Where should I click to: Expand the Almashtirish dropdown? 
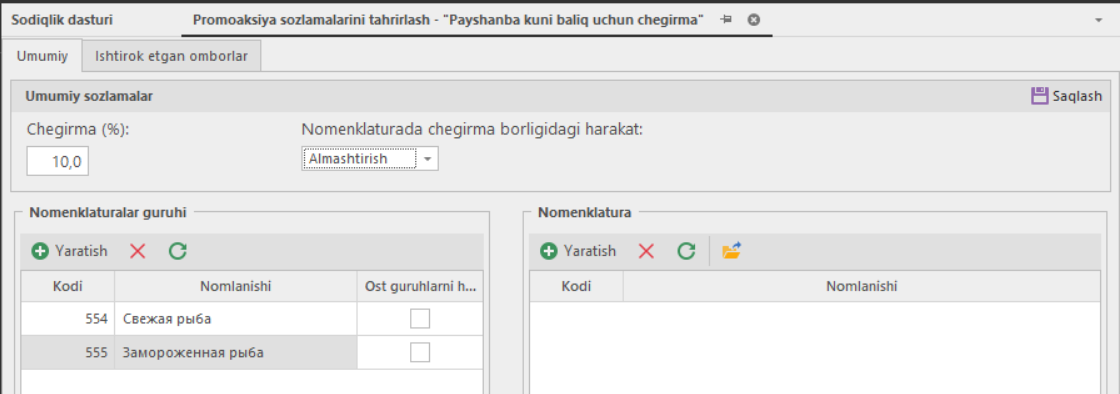tap(428, 159)
